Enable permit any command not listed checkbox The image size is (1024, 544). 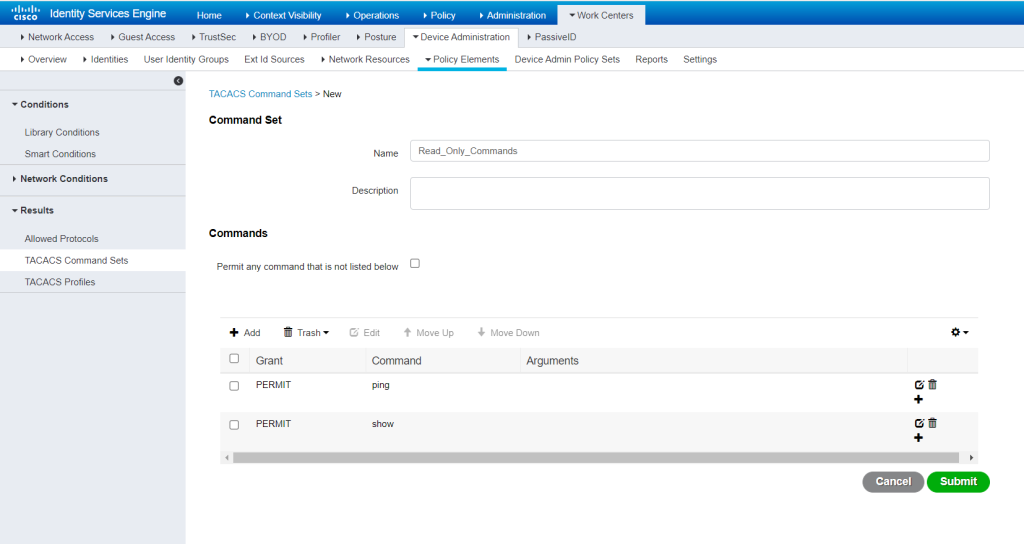coord(415,263)
